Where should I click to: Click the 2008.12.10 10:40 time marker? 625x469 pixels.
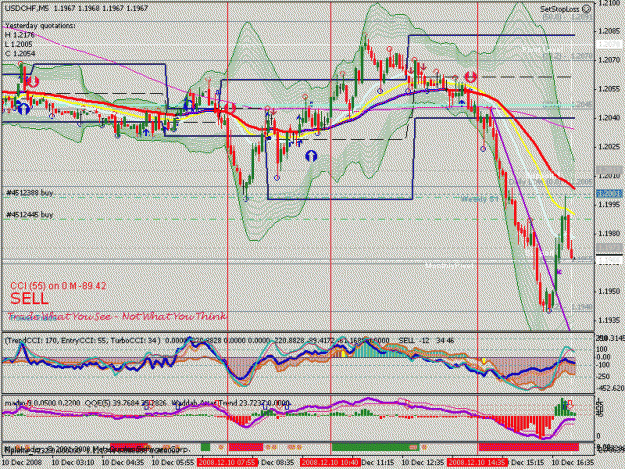pos(330,463)
